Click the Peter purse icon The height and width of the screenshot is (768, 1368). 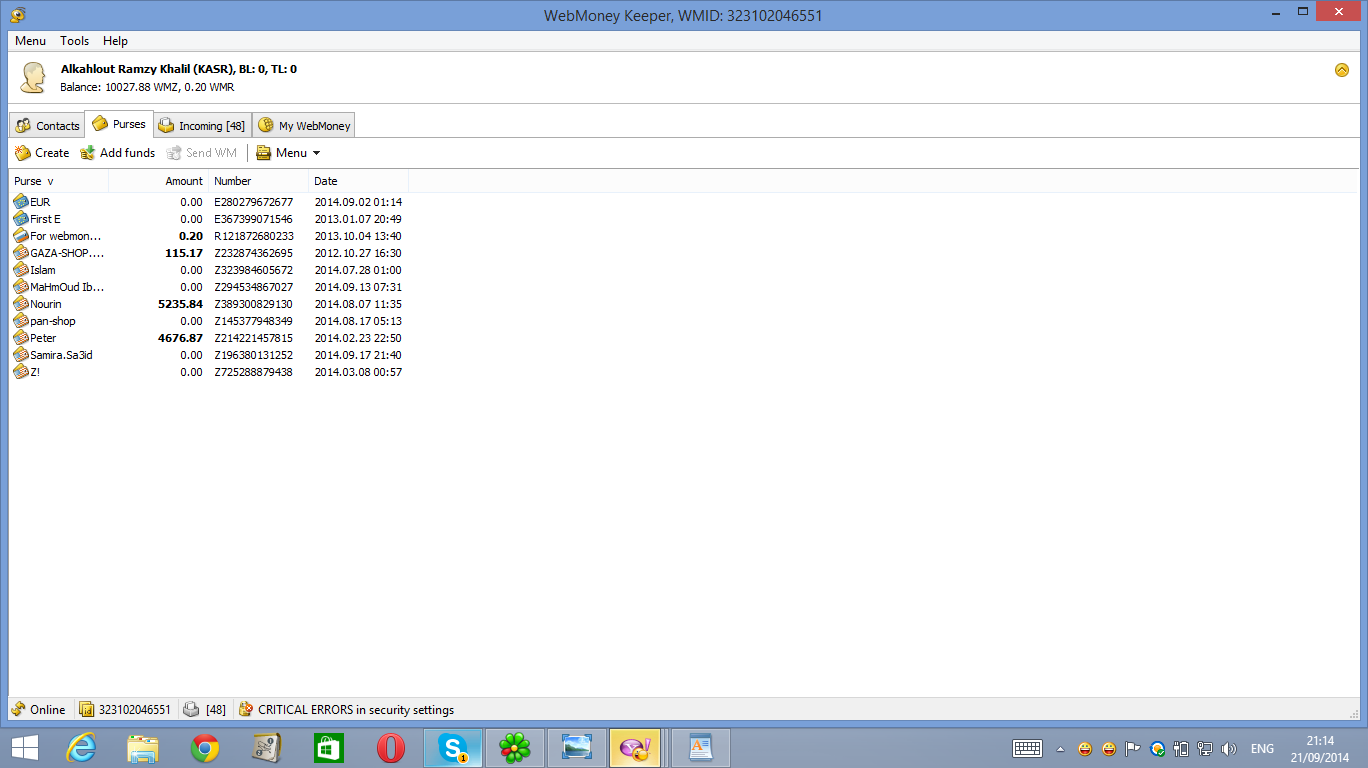click(x=21, y=338)
